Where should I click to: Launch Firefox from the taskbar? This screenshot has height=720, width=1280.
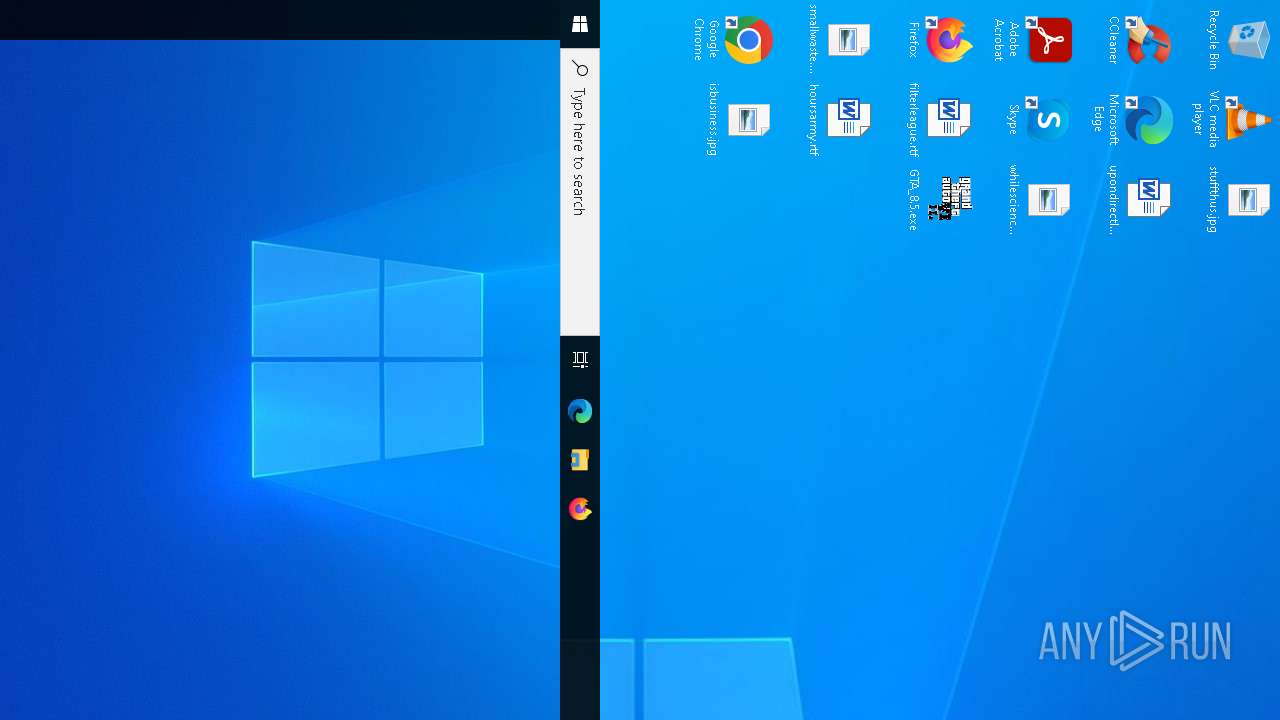(580, 509)
